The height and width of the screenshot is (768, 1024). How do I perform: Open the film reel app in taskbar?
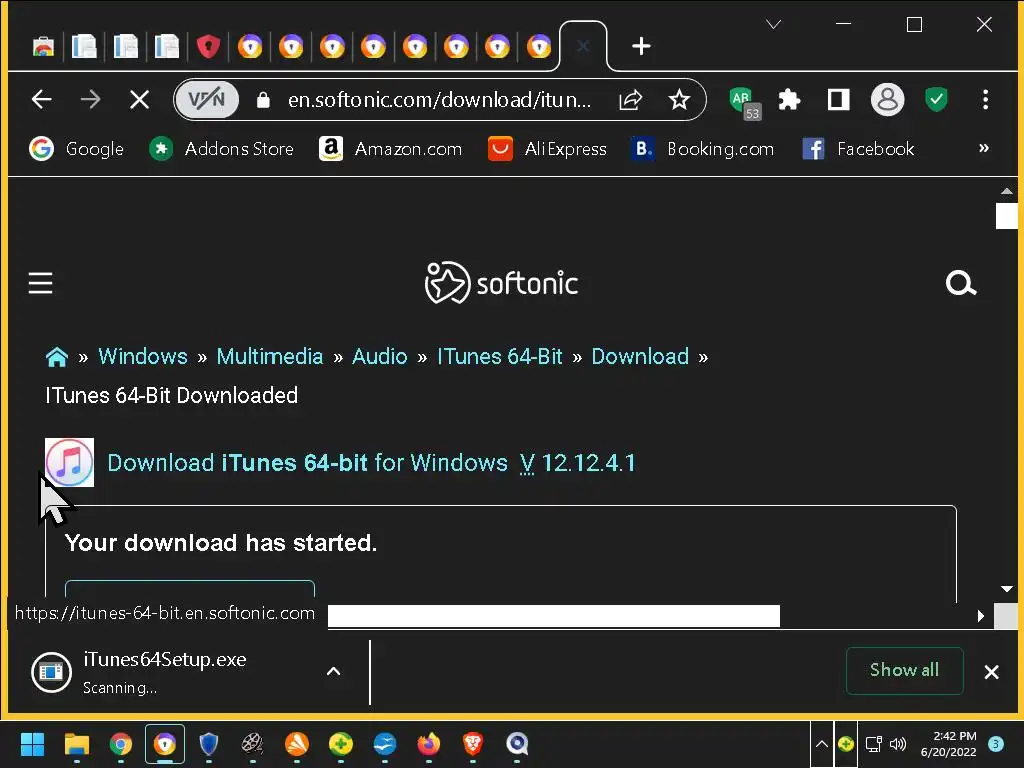click(x=253, y=744)
